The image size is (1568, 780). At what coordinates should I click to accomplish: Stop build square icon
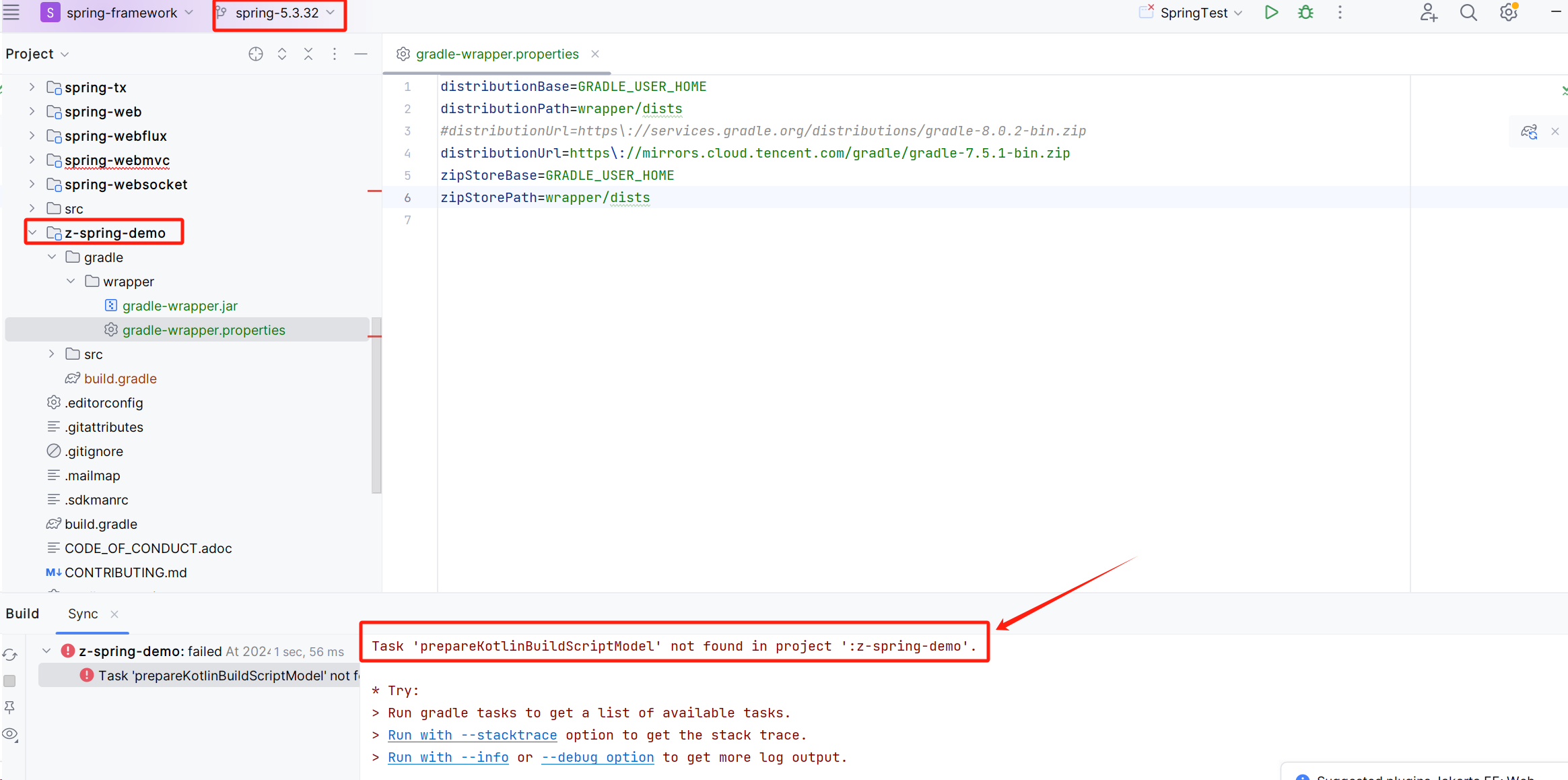[10, 681]
